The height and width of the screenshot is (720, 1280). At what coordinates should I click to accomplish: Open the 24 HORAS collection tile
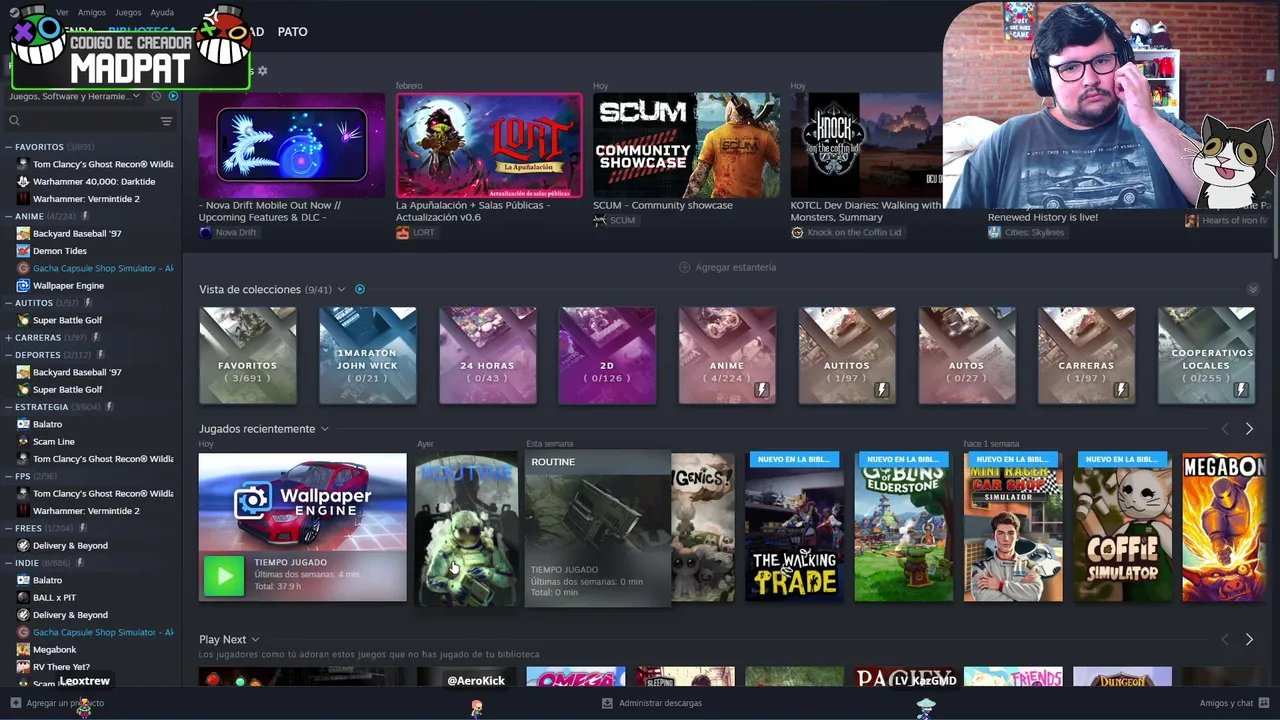tap(488, 356)
